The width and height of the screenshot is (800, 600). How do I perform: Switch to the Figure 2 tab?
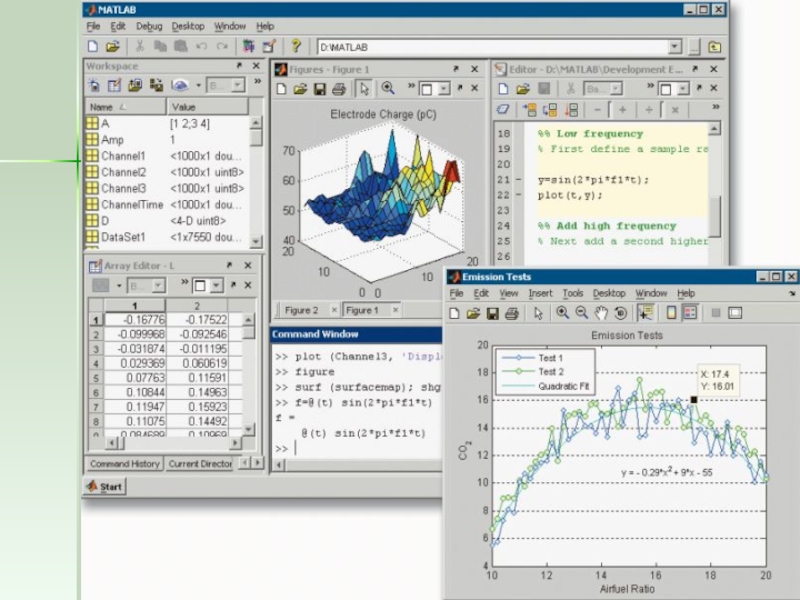[x=301, y=310]
